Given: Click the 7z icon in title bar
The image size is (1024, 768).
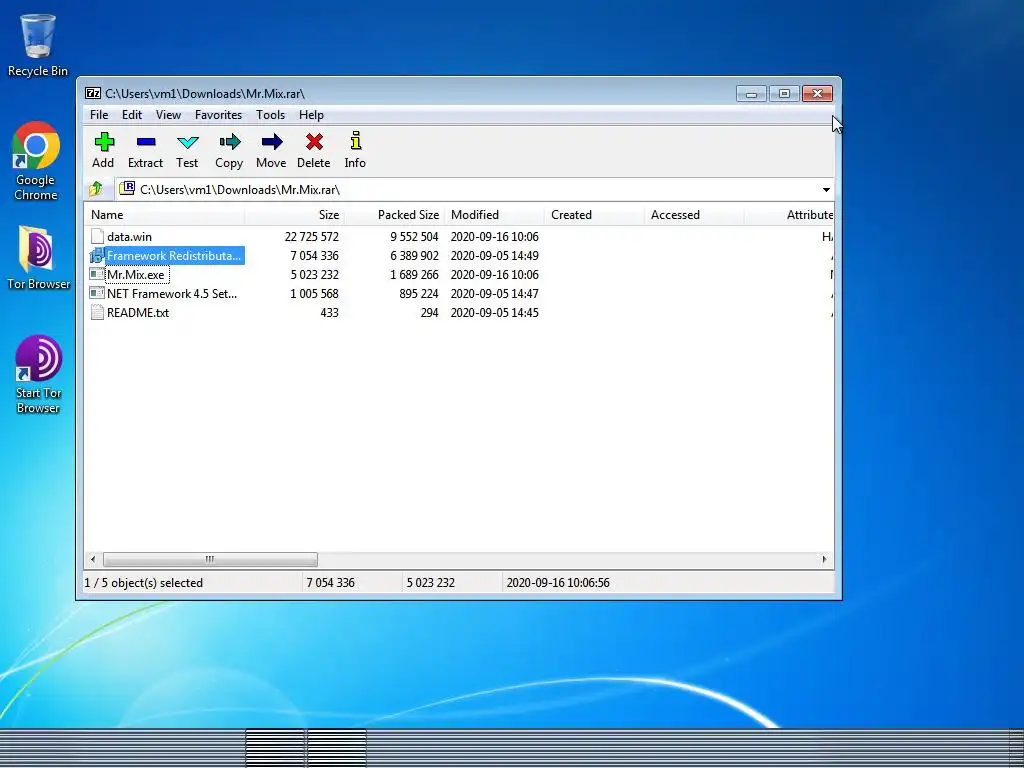Looking at the screenshot, I should click(x=93, y=93).
